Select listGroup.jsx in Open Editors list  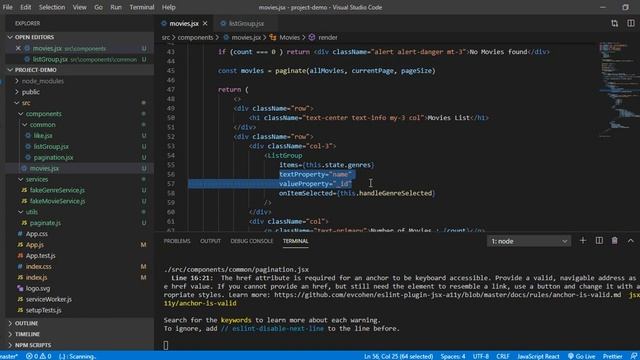80,59
